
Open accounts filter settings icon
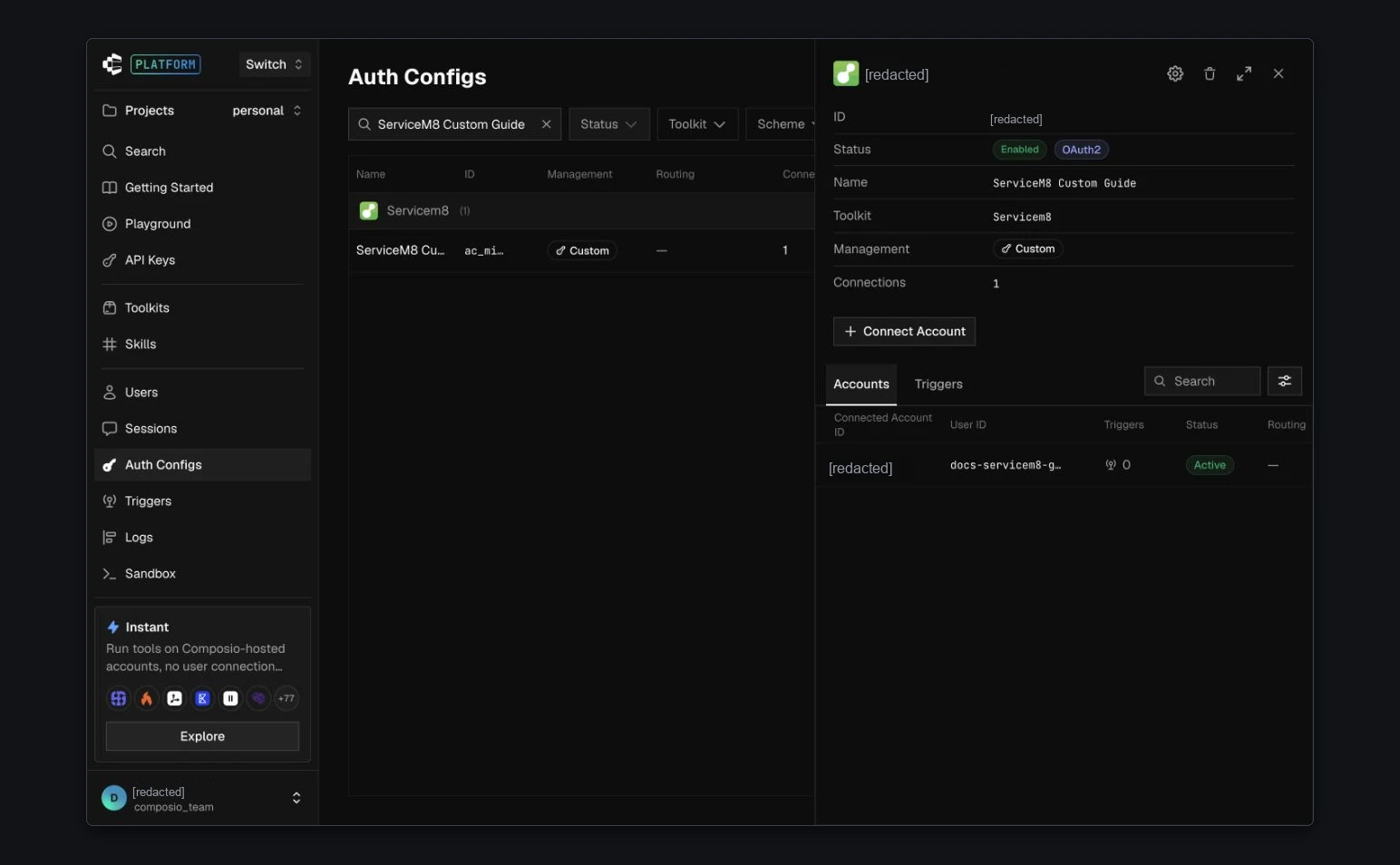pos(1285,381)
